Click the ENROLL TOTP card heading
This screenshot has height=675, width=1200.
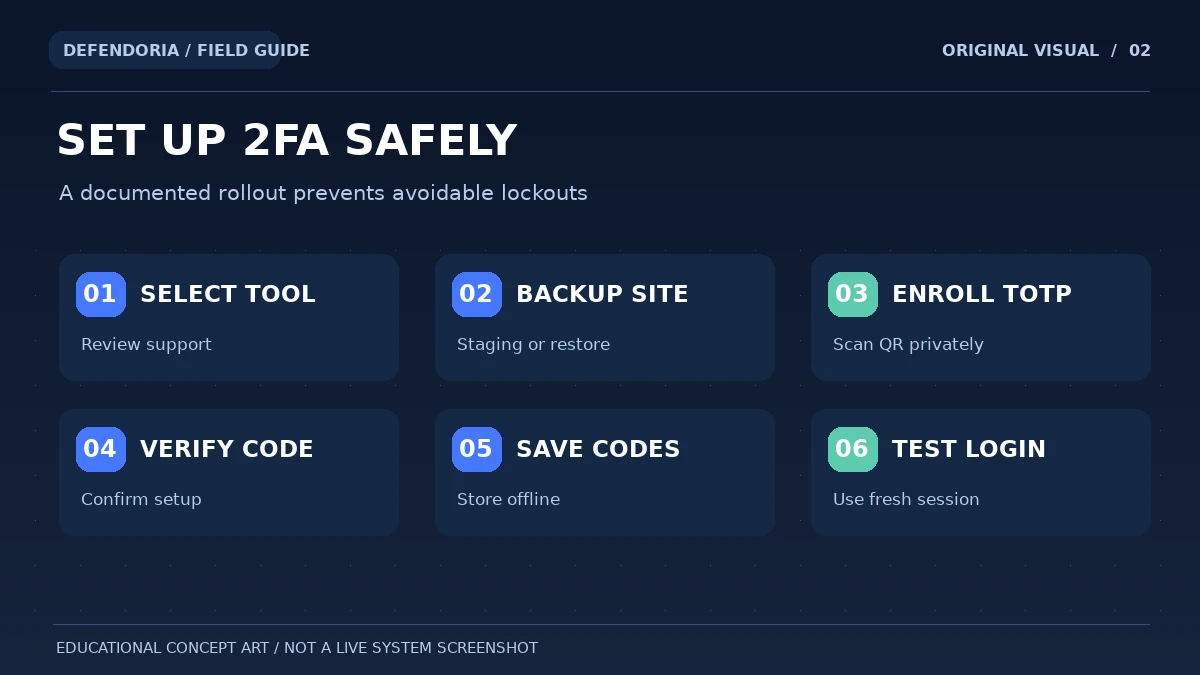click(x=982, y=294)
